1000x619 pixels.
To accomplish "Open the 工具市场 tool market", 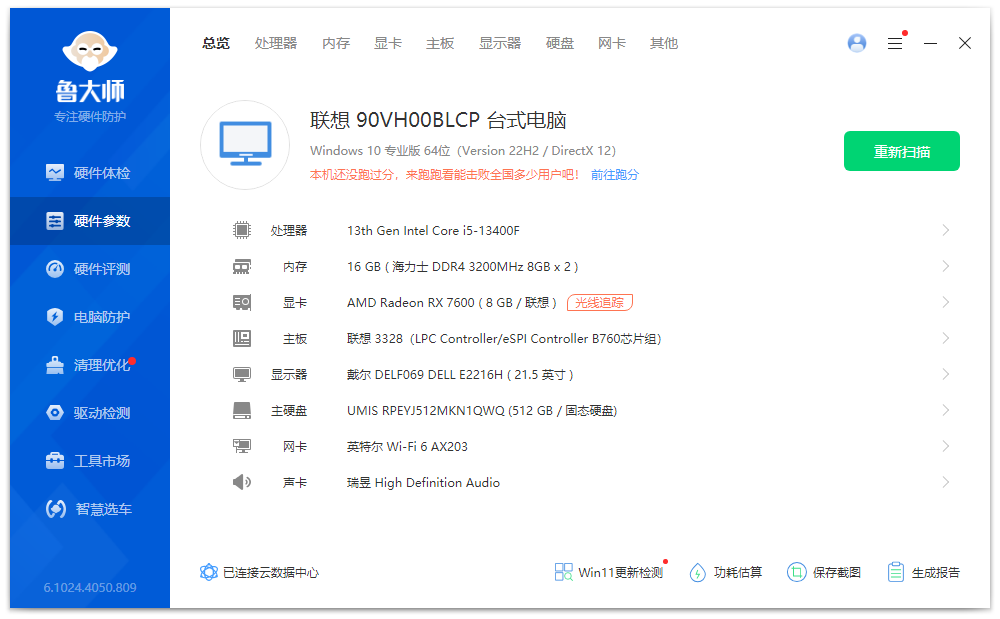I will coord(89,460).
